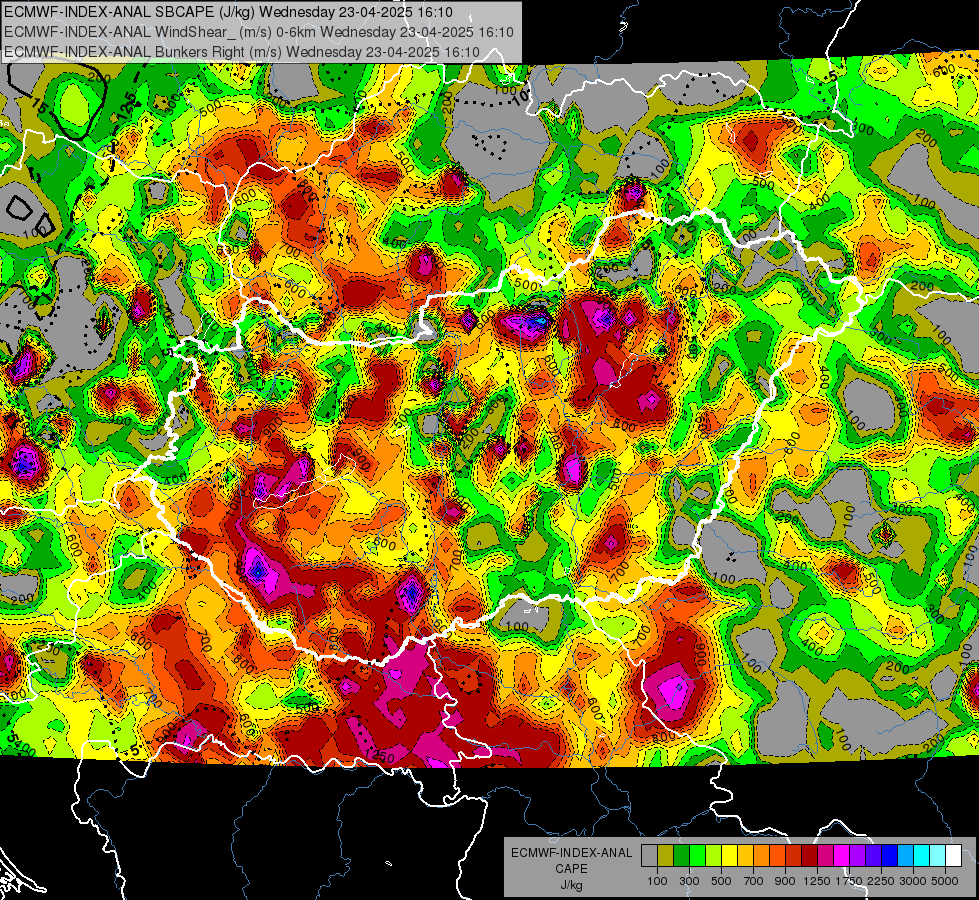Click the legend value 300
This screenshot has width=979, height=900.
[x=689, y=881]
